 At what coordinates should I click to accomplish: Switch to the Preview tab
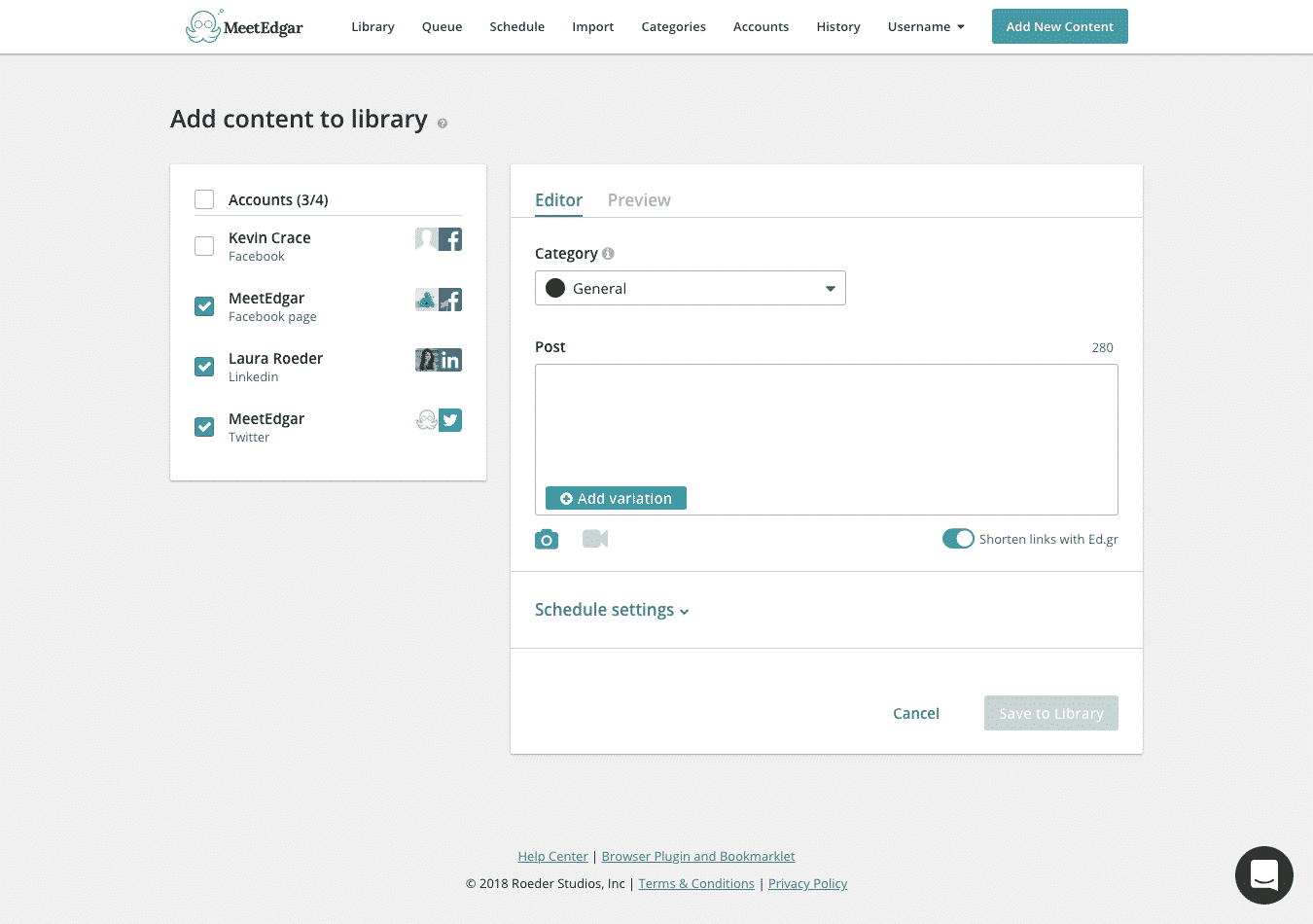tap(639, 200)
